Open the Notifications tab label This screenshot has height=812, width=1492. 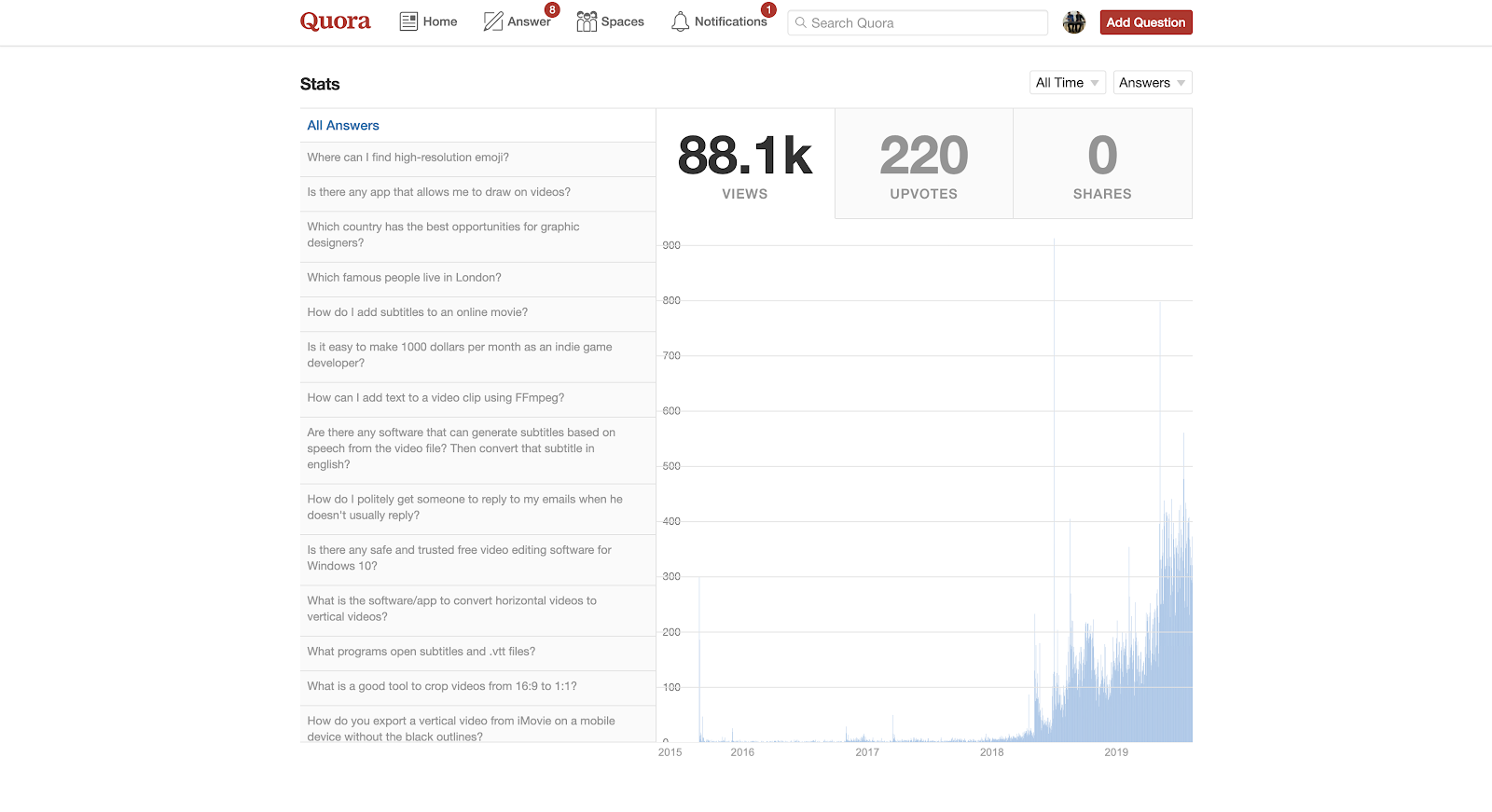click(730, 21)
